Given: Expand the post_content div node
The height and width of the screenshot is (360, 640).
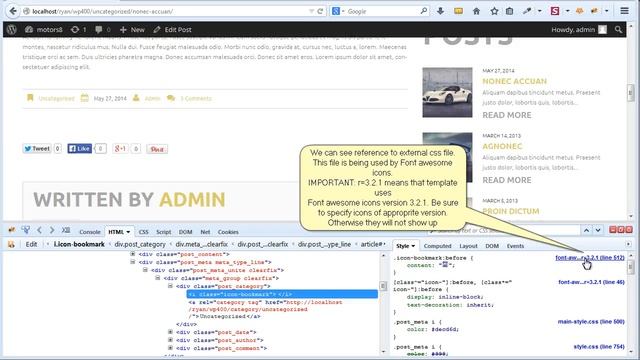Looking at the screenshot, I should pos(133,254).
